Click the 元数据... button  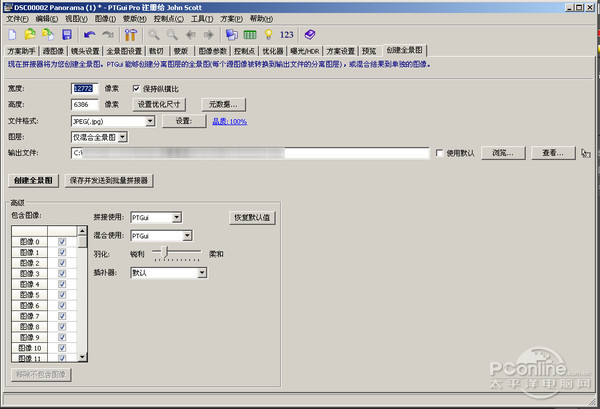click(x=223, y=104)
